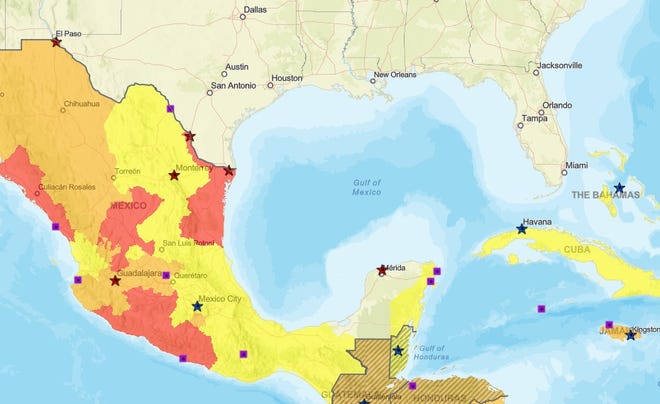This screenshot has width=660, height=404.
Task: Click the red star at Gulf coast border tip
Action: [x=229, y=171]
